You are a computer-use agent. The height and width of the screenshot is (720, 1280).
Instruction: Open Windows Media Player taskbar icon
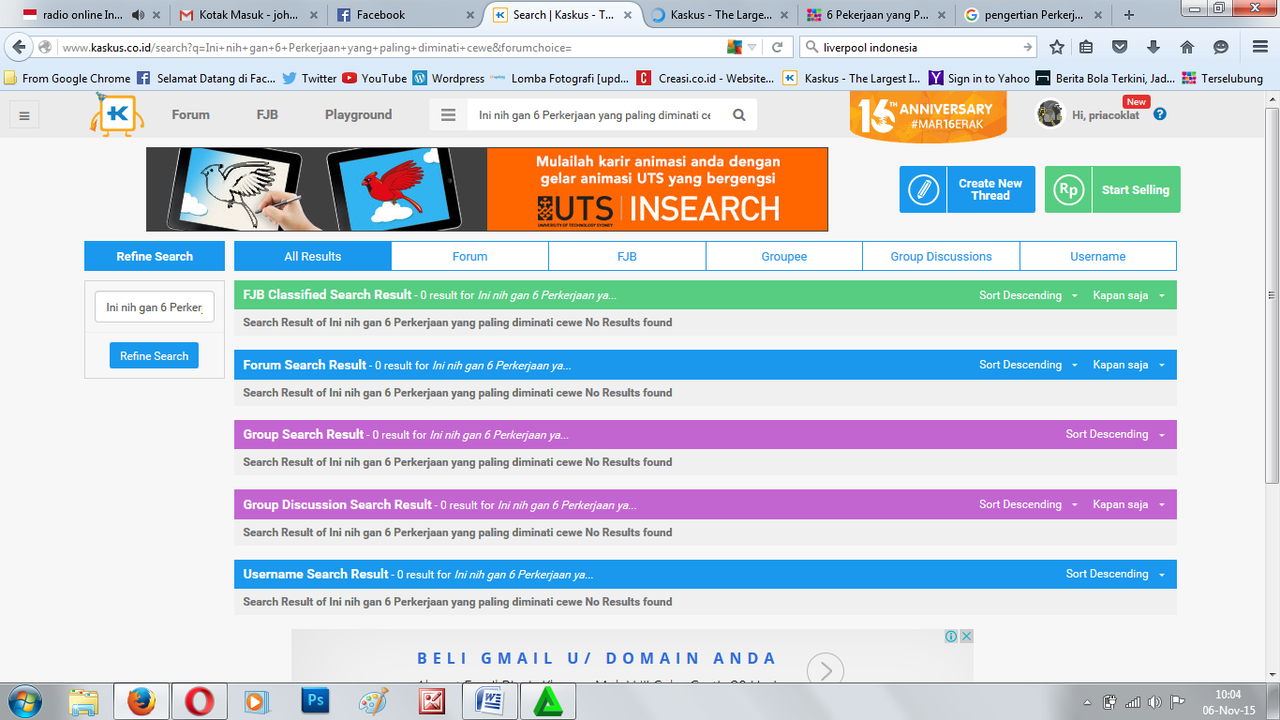256,702
